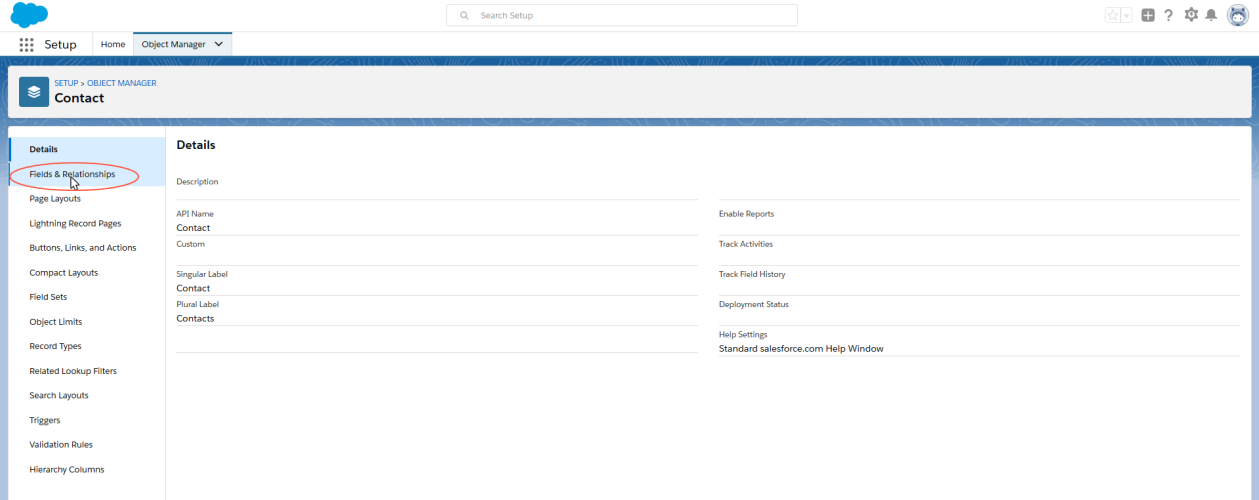Expand the Object Manager tab chevron

(219, 44)
